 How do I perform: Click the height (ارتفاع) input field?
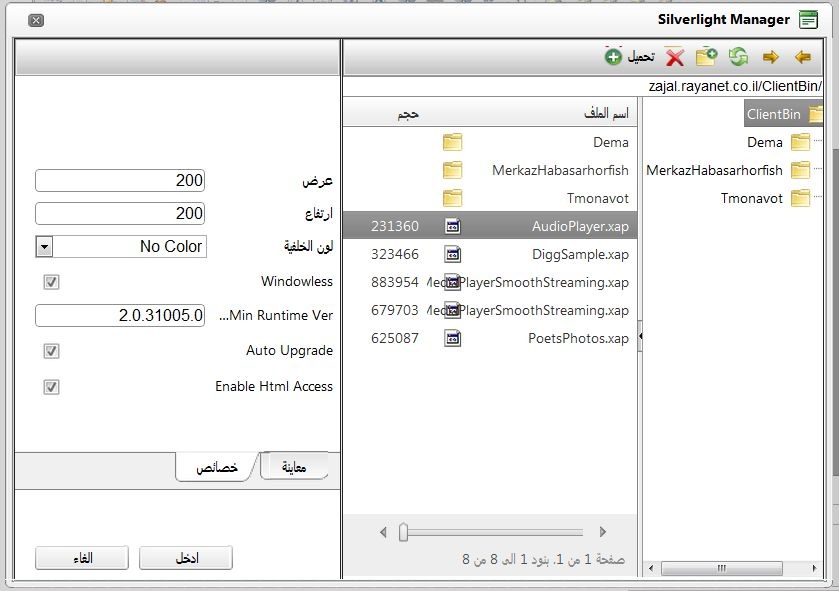(120, 213)
